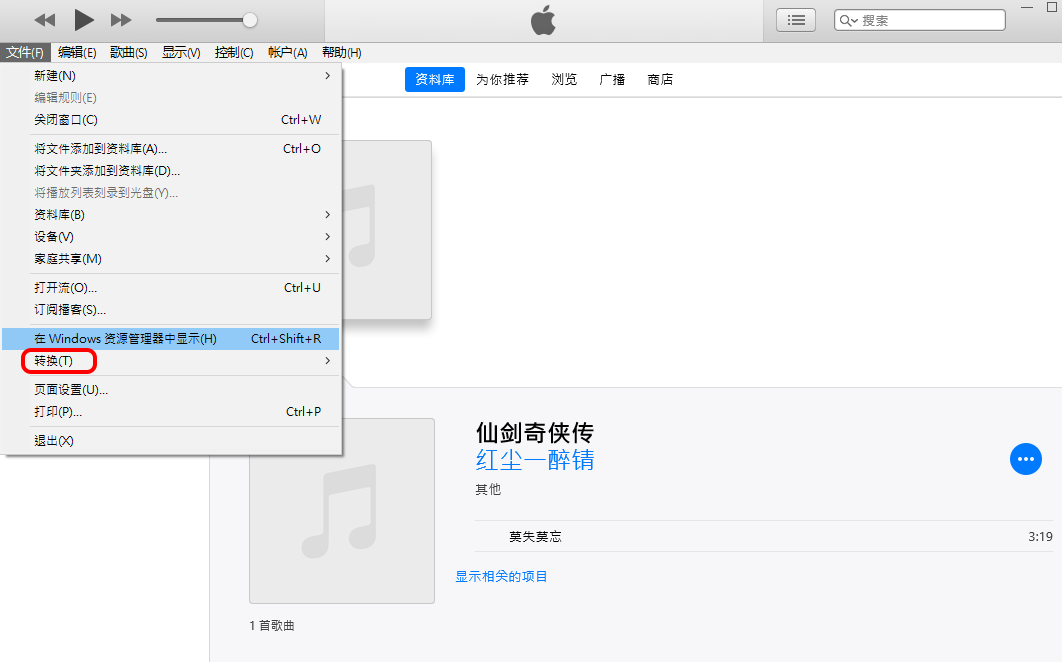Click the song duration 3:19
1062x662 pixels.
(x=1040, y=537)
